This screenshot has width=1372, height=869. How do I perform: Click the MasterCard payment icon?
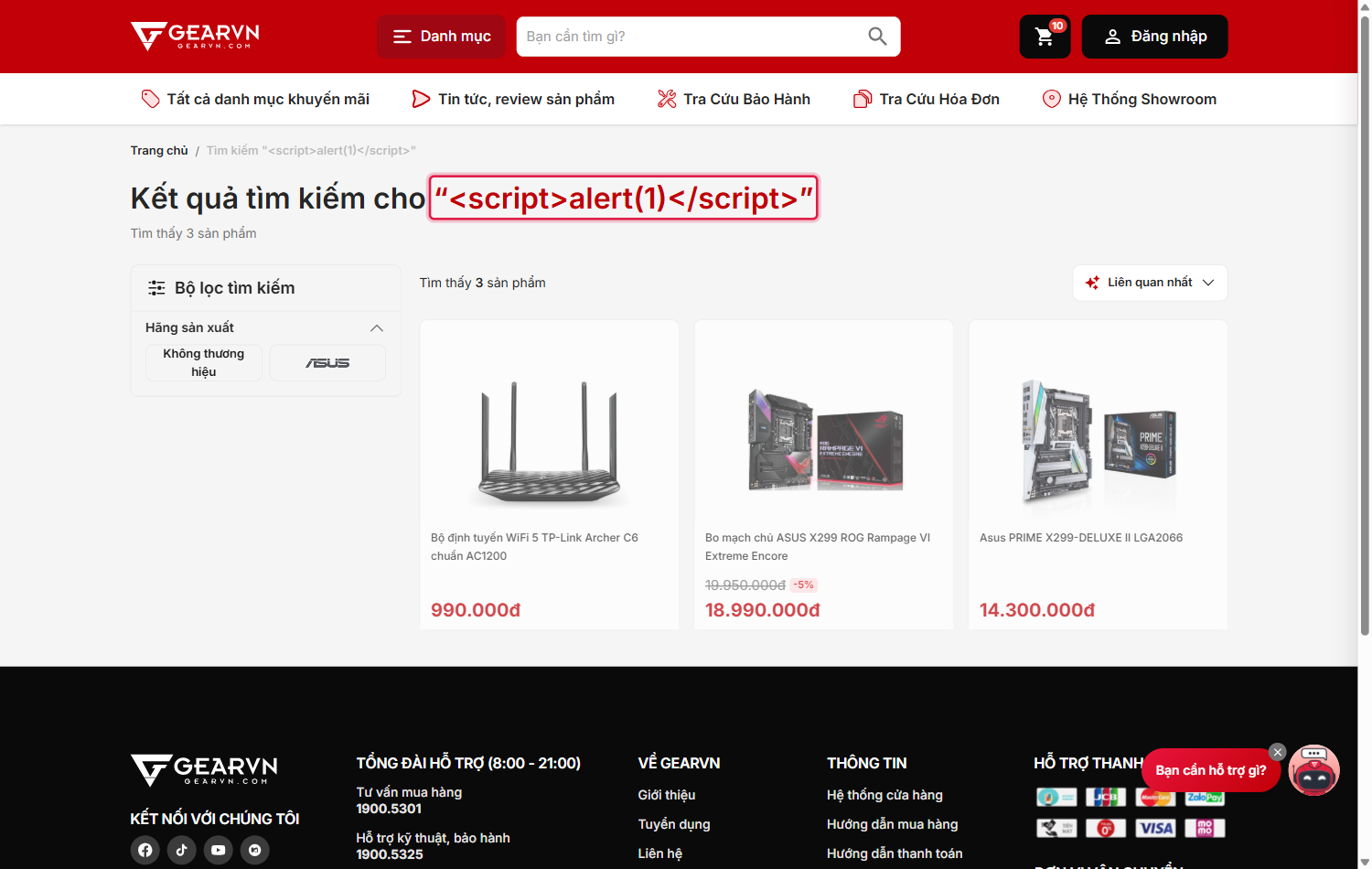(1155, 798)
